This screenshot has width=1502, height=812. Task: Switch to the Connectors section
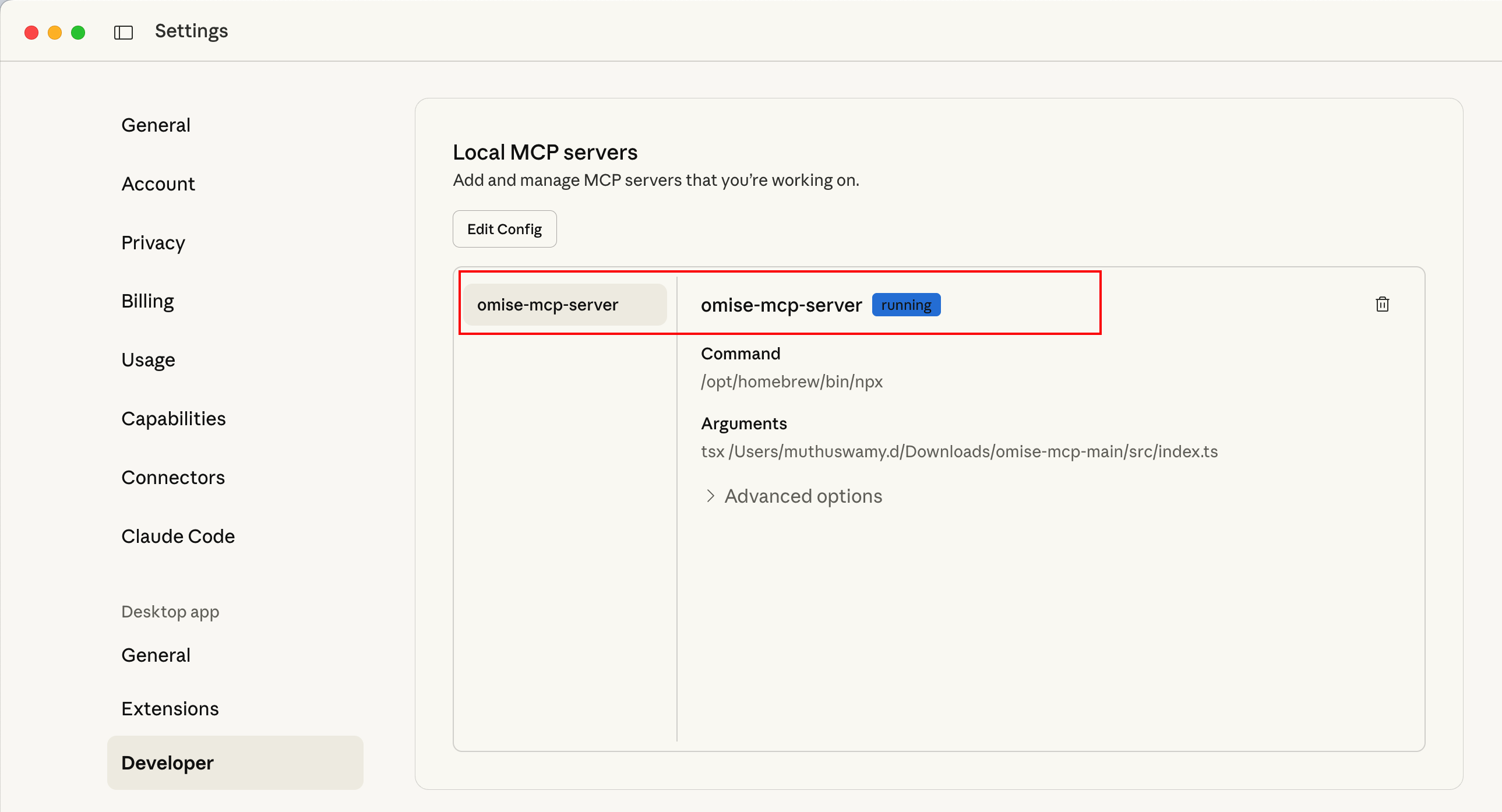(172, 478)
